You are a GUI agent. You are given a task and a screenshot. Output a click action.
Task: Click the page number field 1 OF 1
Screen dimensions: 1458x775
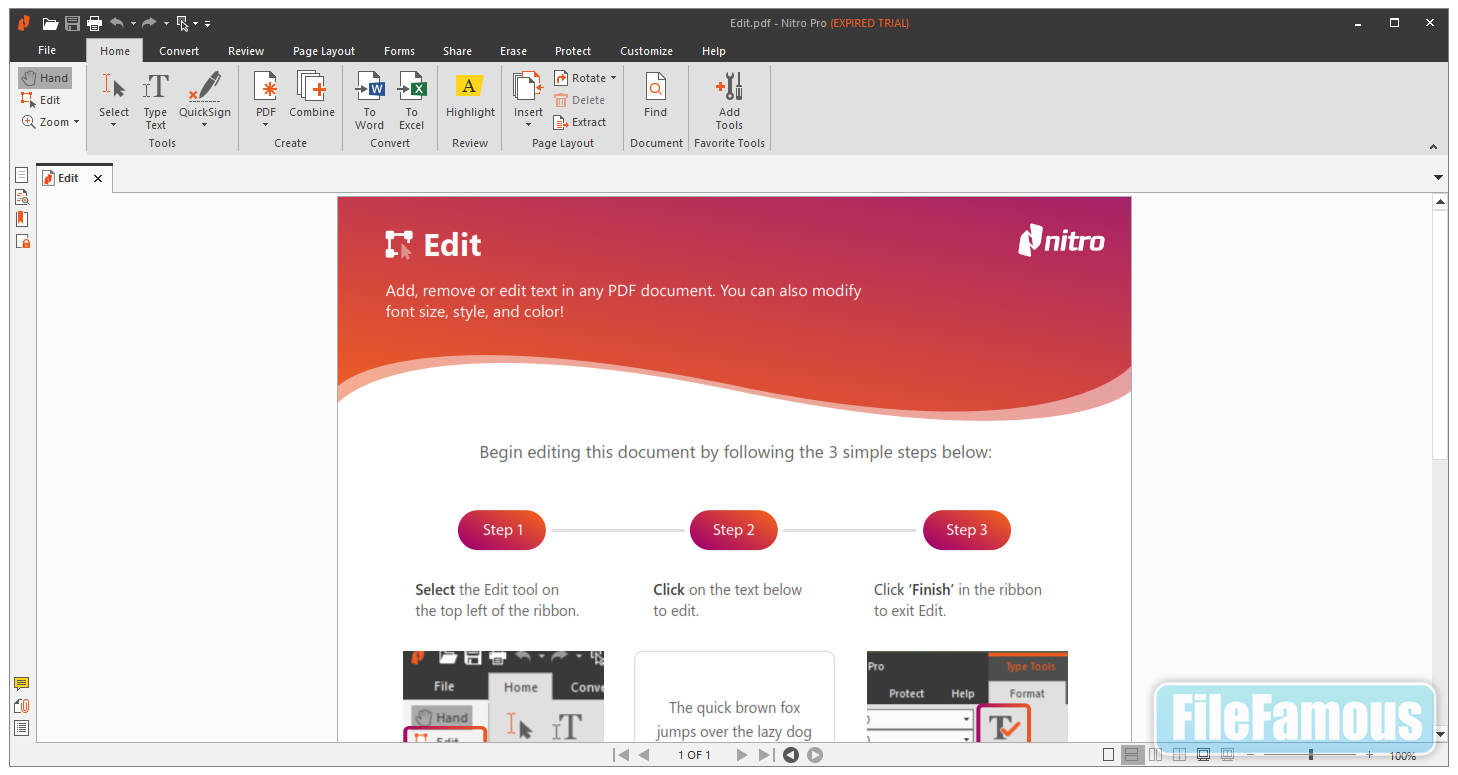pyautogui.click(x=694, y=755)
